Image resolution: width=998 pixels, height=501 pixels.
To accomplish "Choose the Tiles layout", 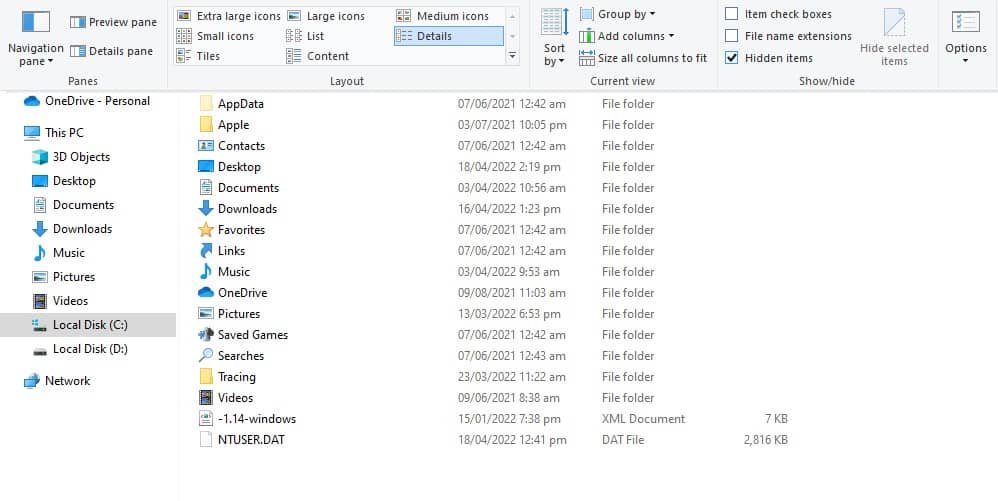I will pos(198,56).
